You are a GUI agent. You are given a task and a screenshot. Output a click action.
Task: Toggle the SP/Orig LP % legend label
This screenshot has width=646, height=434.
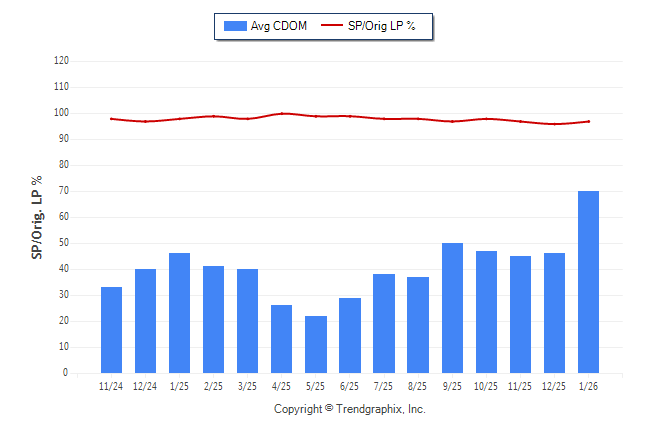tap(381, 26)
